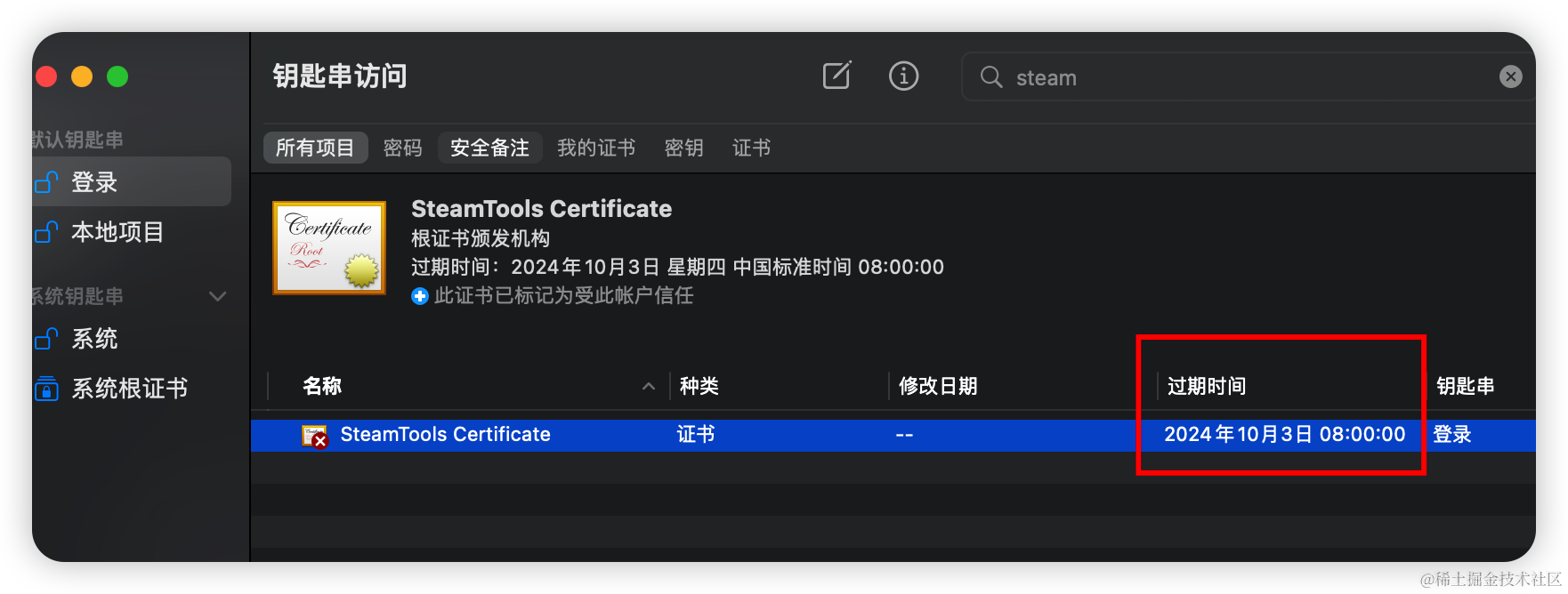Sort by the 过期时间 column header

pos(1207,386)
